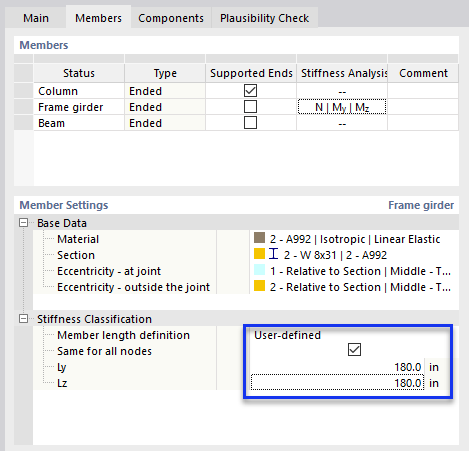Click the Supported Ends column header
The image size is (469, 451).
point(251,73)
